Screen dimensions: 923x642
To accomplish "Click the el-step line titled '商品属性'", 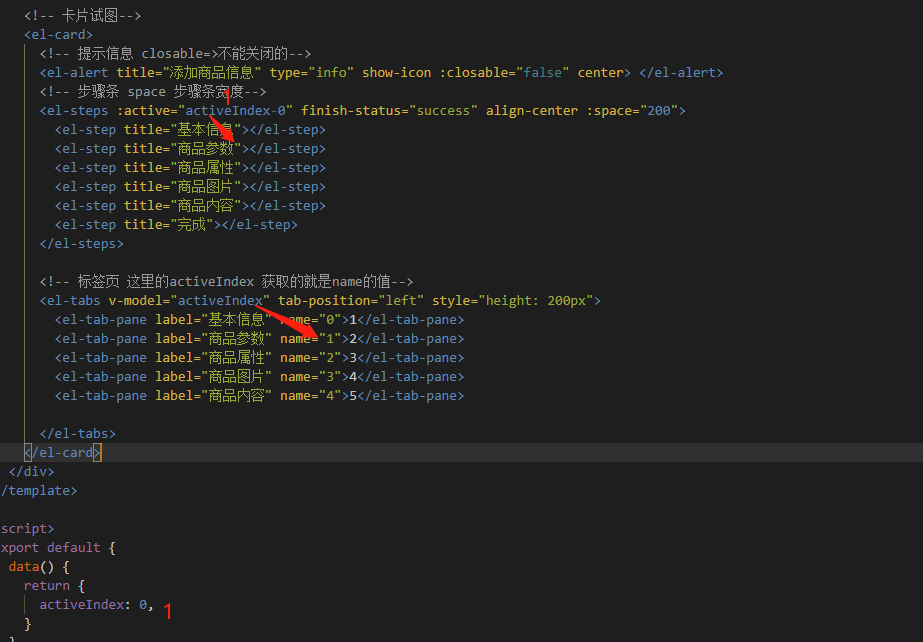I will 190,168.
